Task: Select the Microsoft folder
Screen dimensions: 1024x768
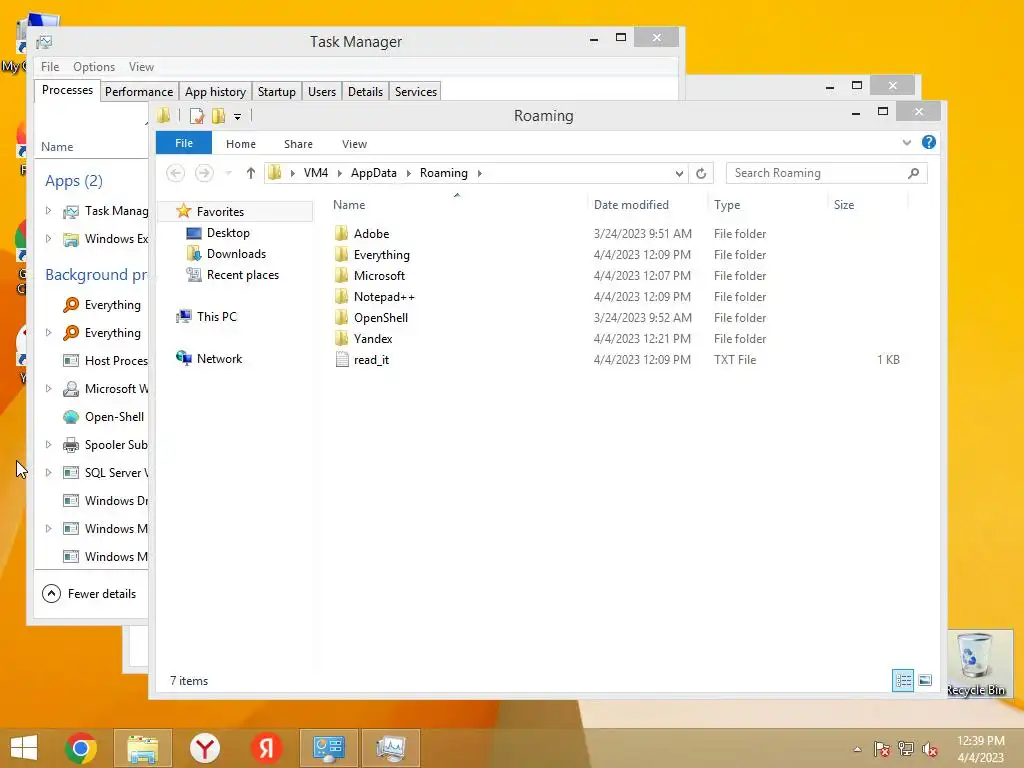Action: coord(379,276)
